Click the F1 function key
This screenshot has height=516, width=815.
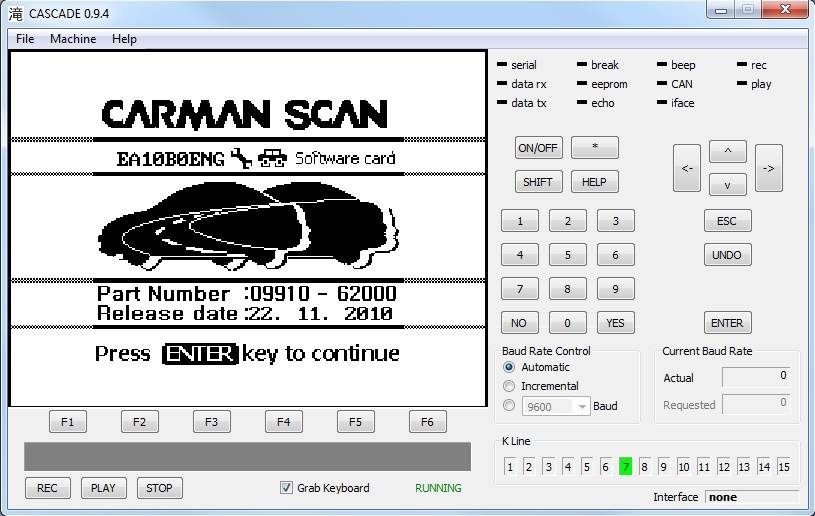point(68,421)
